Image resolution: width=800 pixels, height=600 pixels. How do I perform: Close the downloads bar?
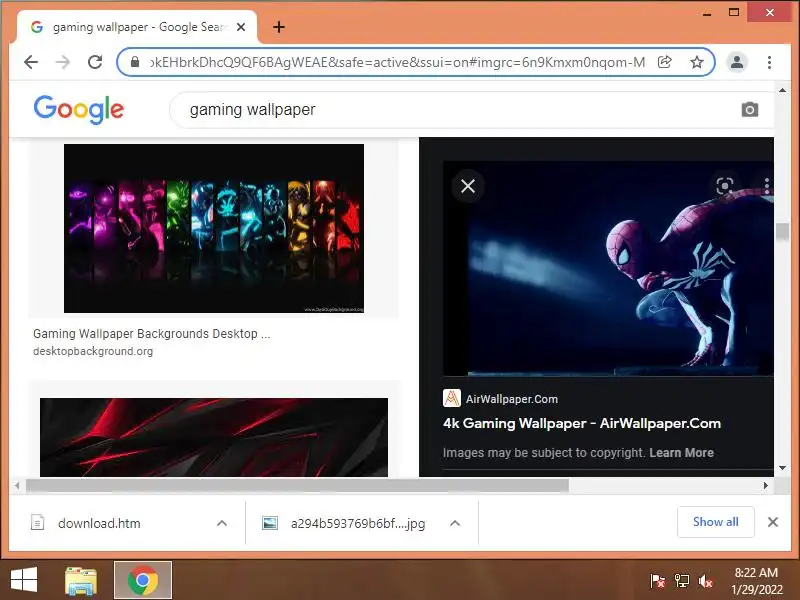click(x=772, y=522)
